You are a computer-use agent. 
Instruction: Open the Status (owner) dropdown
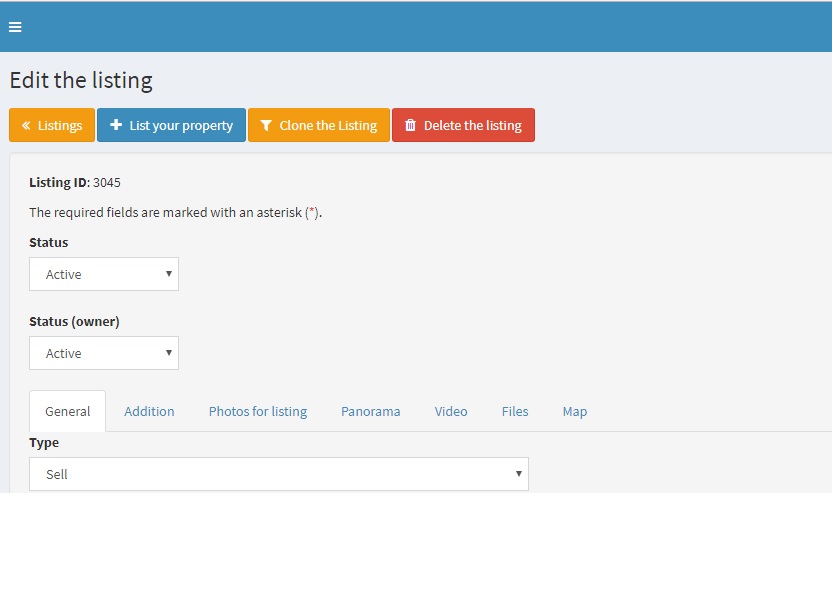(104, 353)
